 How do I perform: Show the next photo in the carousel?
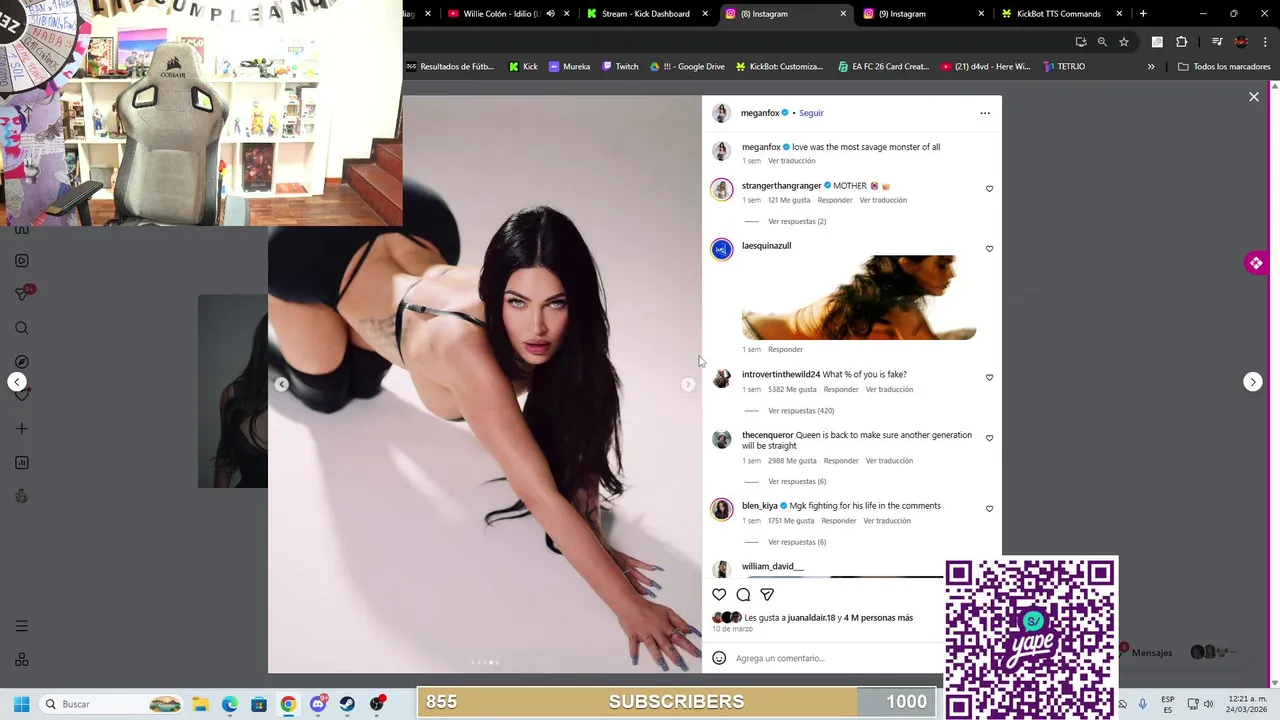688,384
